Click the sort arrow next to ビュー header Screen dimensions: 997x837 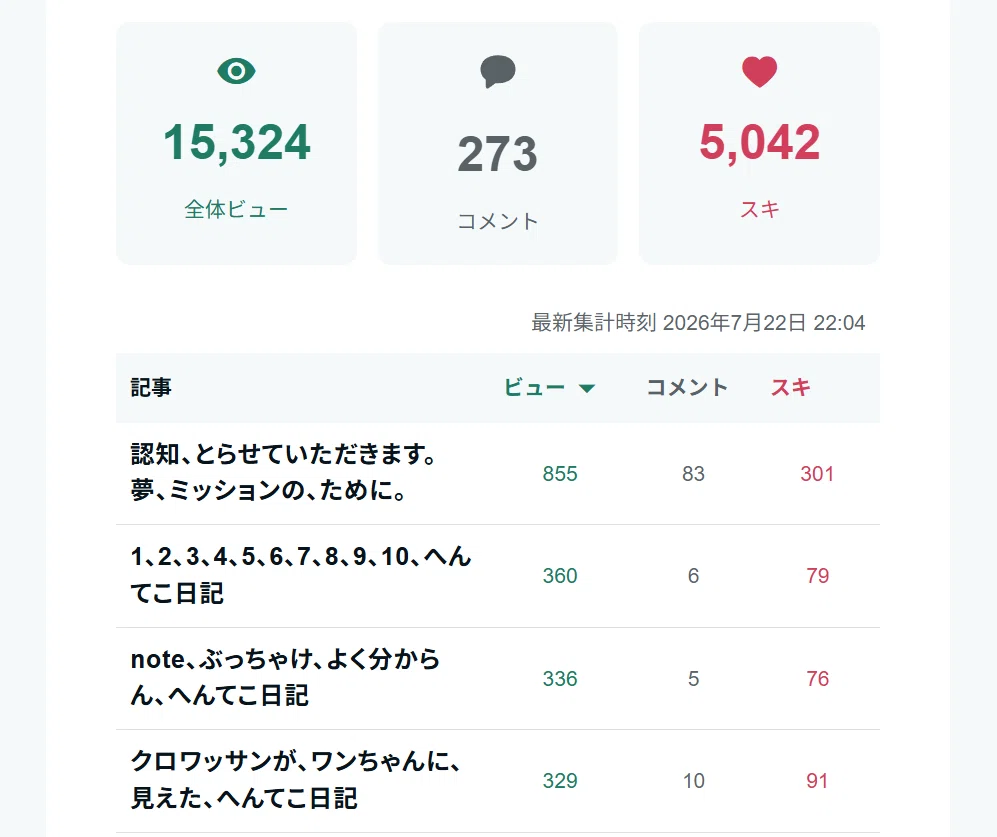click(x=587, y=388)
